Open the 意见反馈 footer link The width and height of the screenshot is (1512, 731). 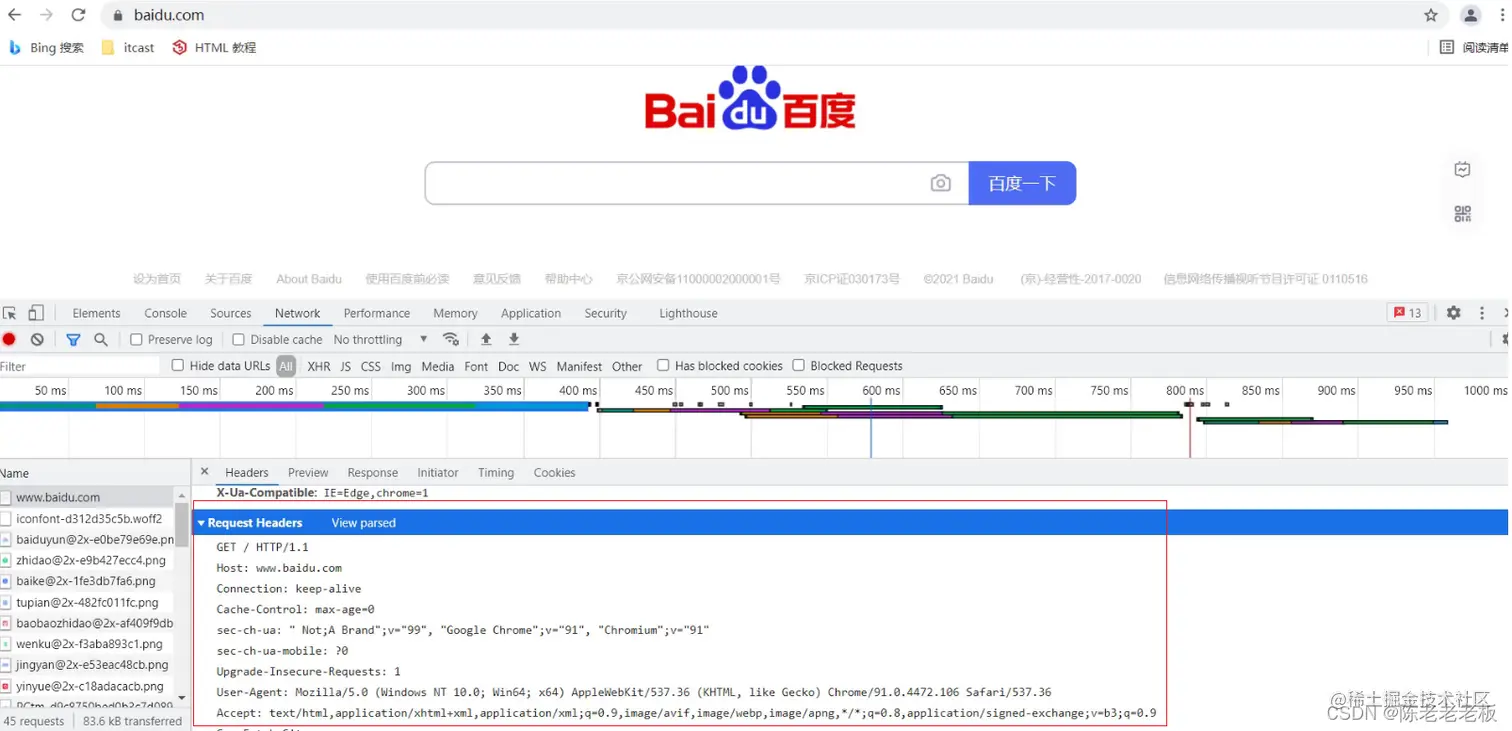pos(497,279)
